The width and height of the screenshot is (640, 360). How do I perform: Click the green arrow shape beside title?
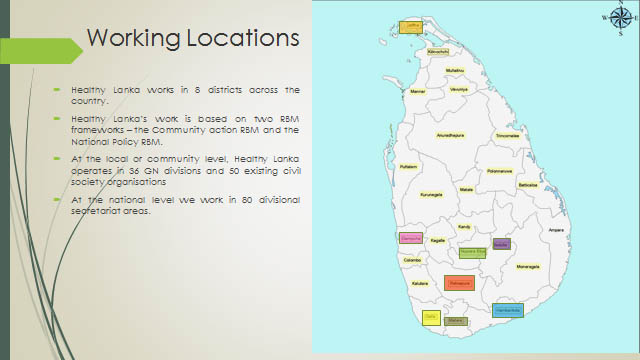(x=41, y=51)
